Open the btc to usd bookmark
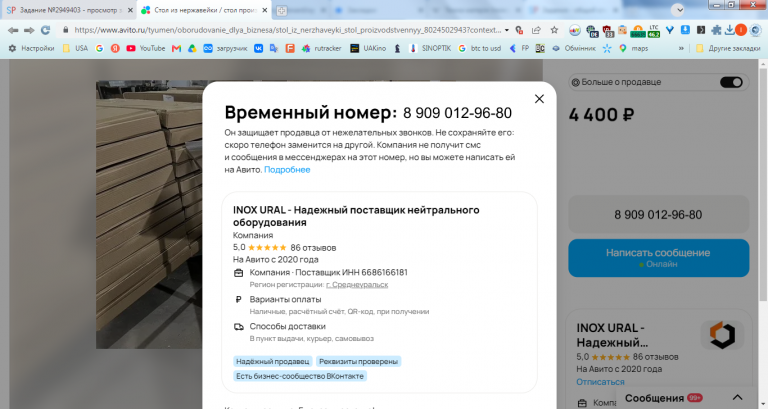The height and width of the screenshot is (409, 768). (480, 48)
